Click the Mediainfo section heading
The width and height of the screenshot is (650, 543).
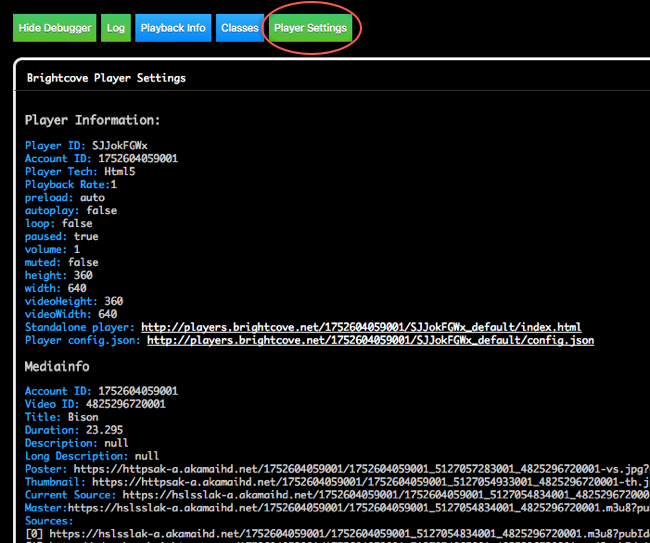(58, 366)
